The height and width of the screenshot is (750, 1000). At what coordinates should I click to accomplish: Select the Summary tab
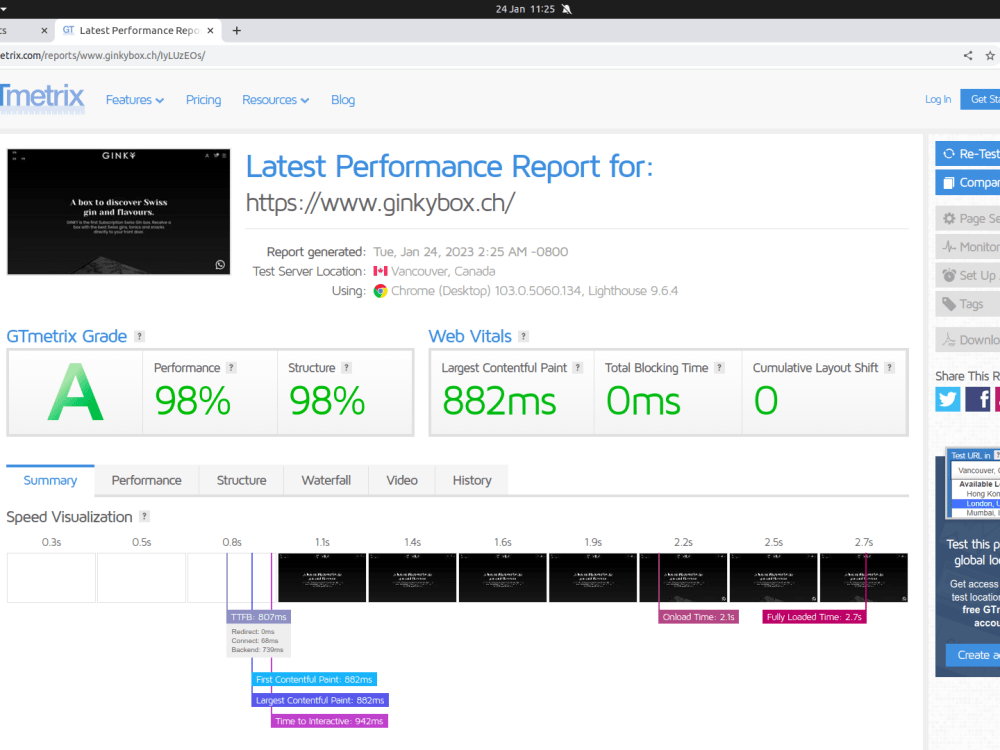(50, 480)
